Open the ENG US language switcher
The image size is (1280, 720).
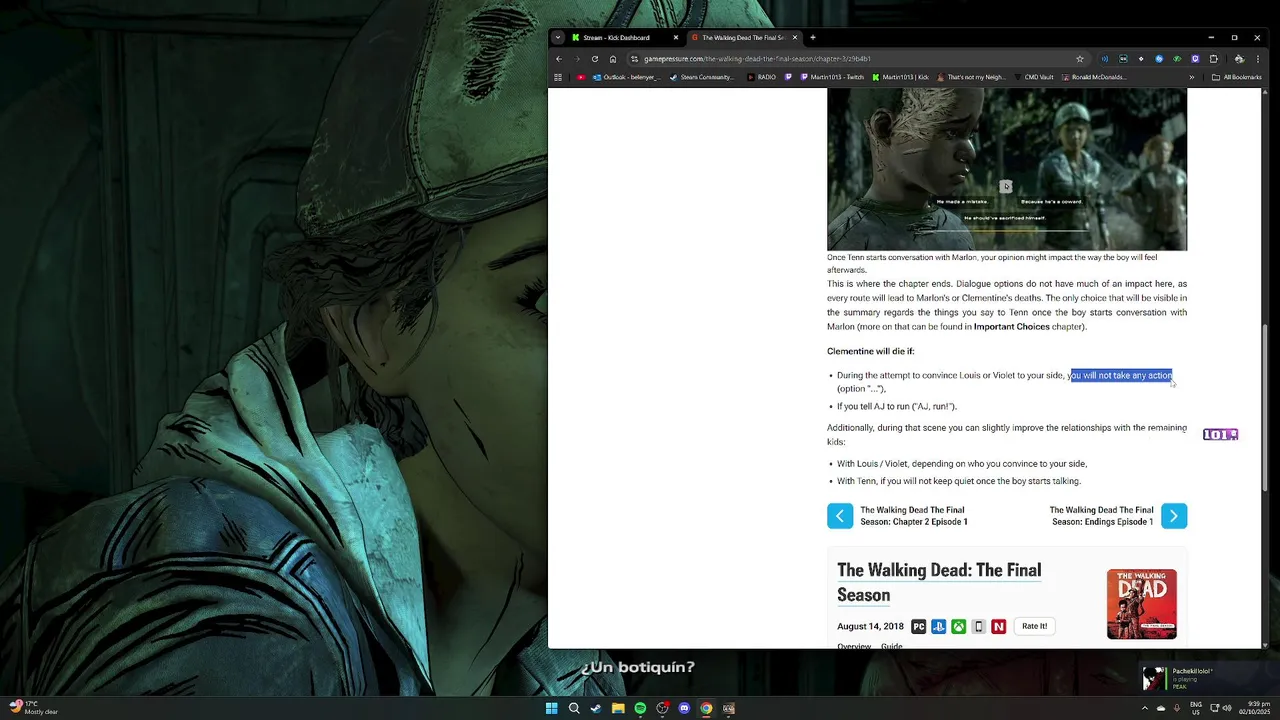[1195, 708]
